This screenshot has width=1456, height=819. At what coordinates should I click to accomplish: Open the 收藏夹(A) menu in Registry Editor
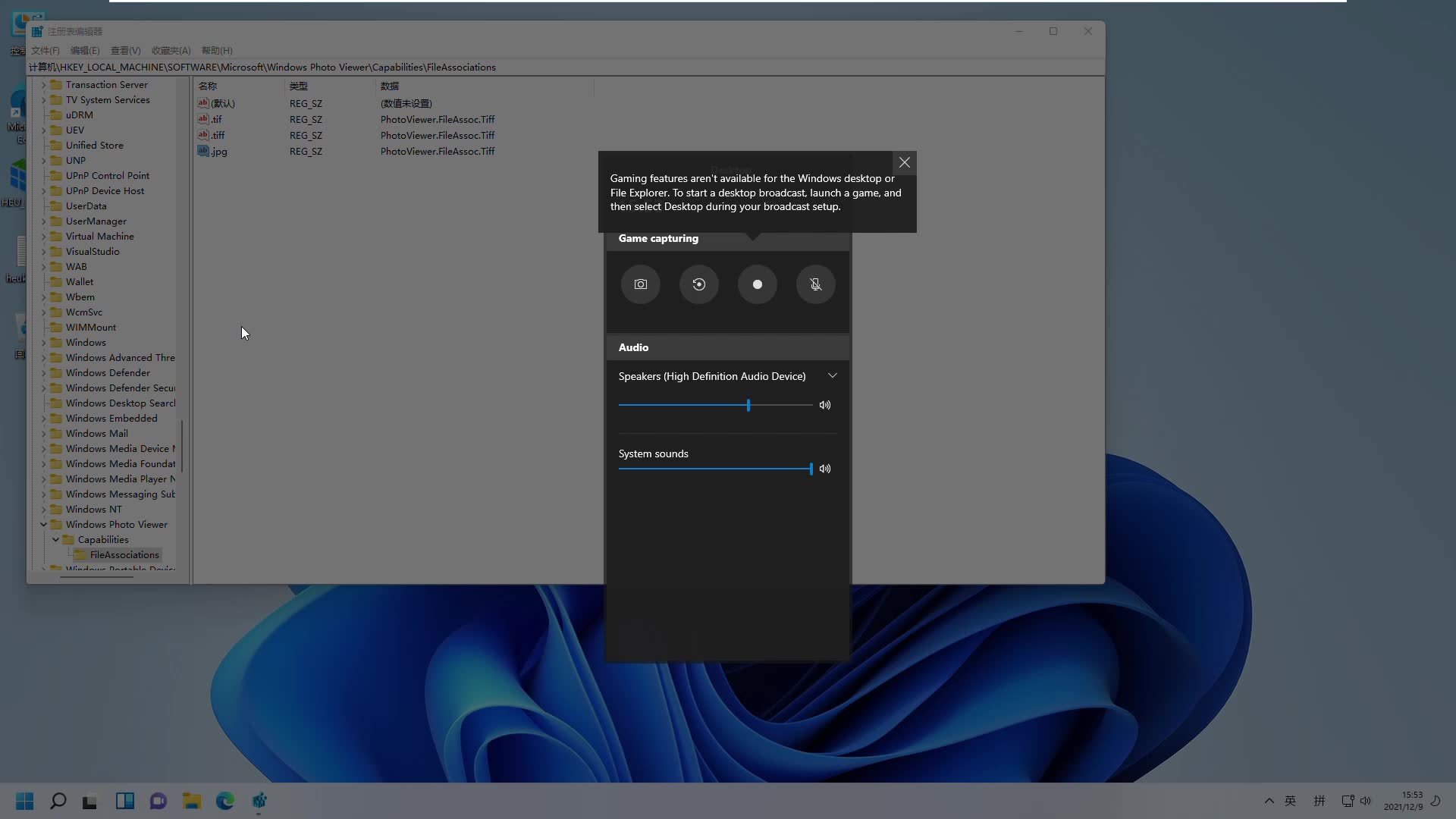click(171, 50)
